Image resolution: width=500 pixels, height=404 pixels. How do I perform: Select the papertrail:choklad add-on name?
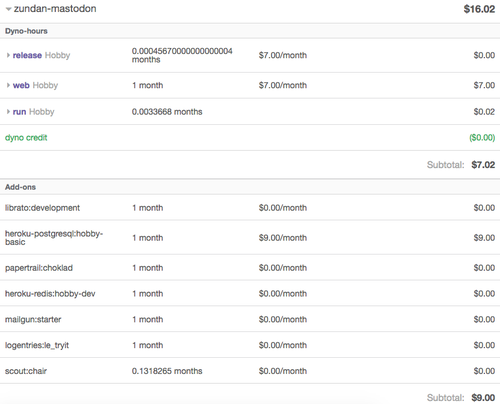coord(39,268)
